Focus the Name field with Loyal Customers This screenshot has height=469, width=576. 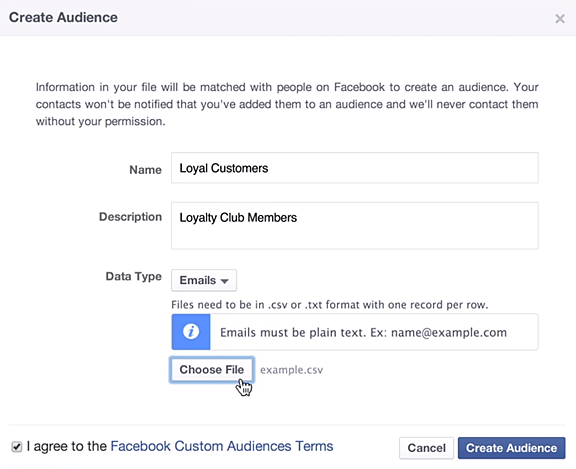pos(354,168)
